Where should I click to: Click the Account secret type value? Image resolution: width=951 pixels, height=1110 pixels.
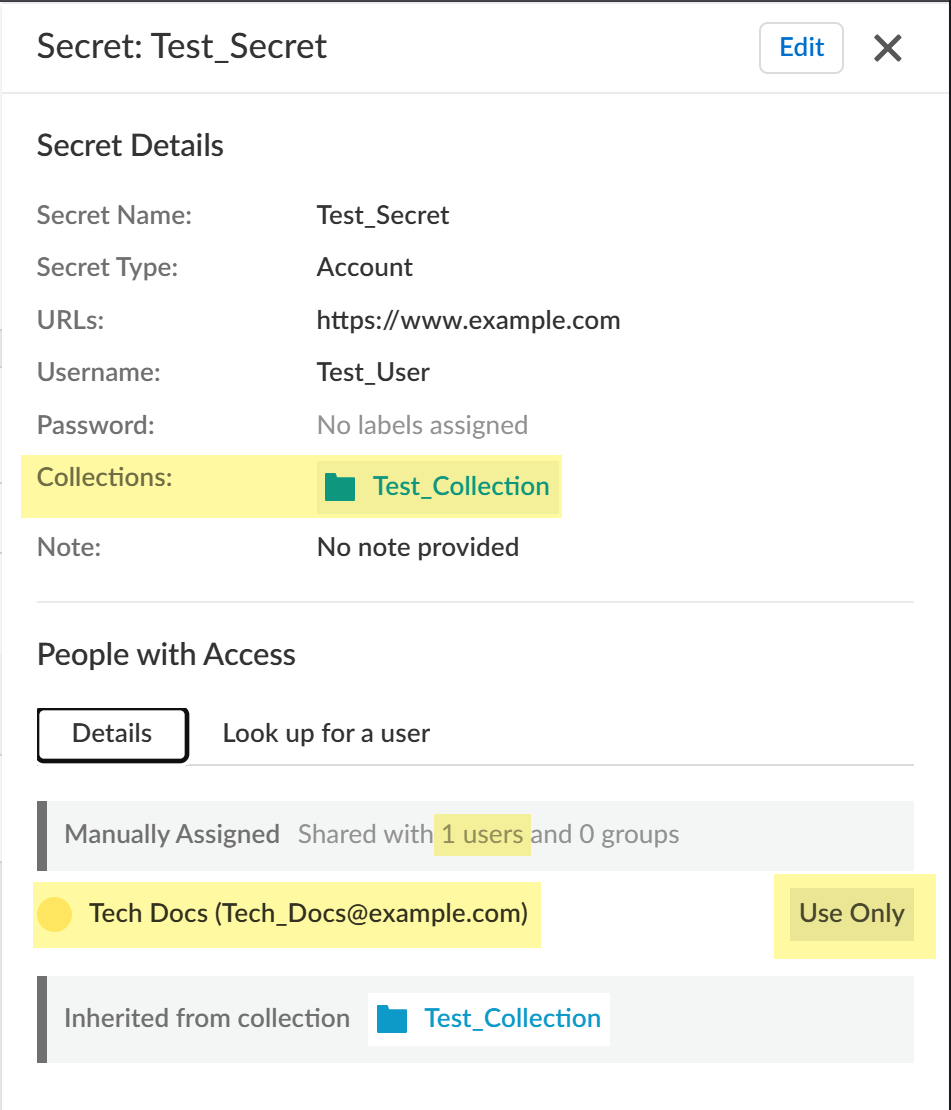[x=364, y=268]
